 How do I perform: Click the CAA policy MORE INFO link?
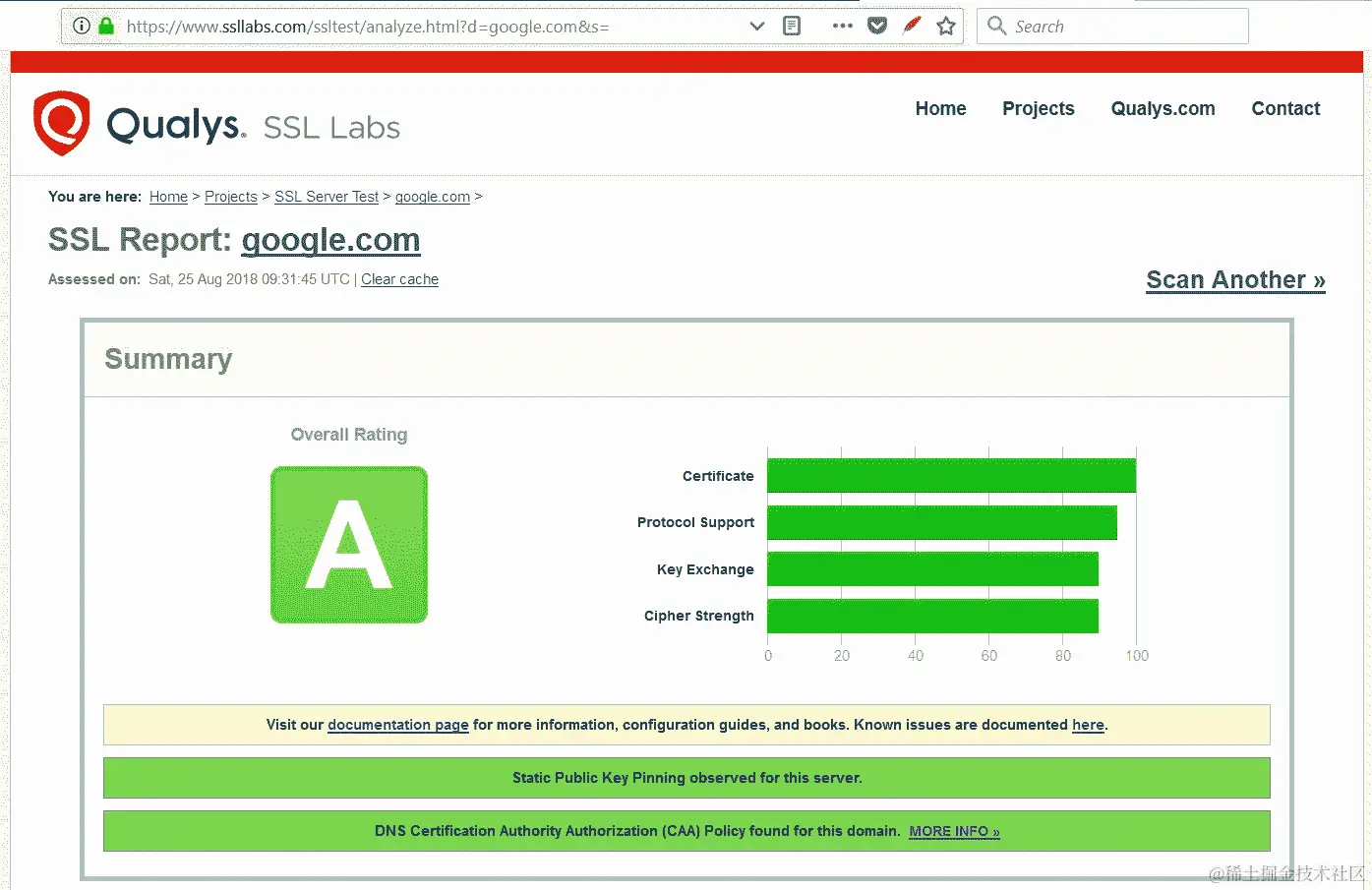pyautogui.click(x=954, y=832)
